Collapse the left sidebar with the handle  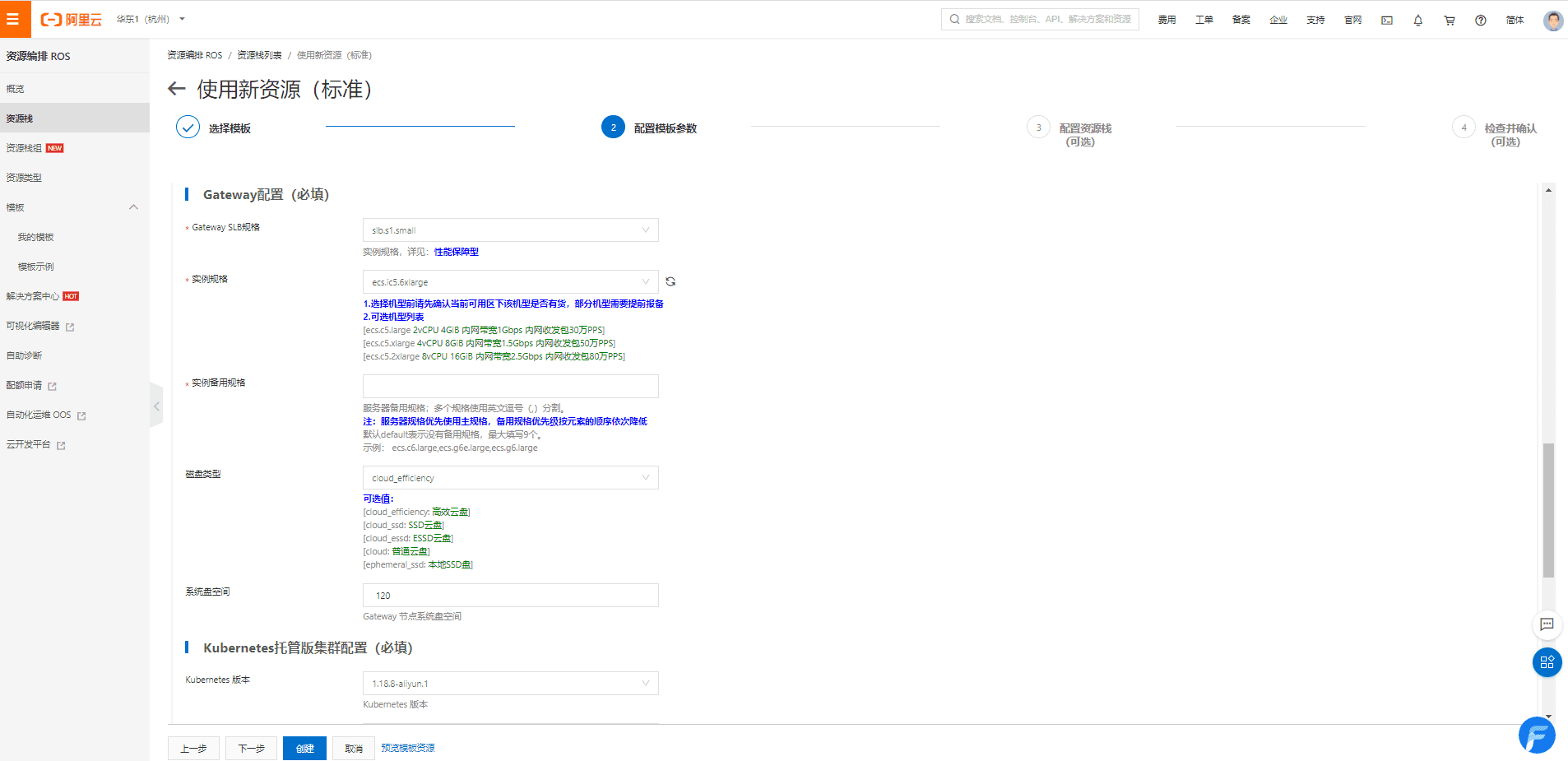point(156,406)
